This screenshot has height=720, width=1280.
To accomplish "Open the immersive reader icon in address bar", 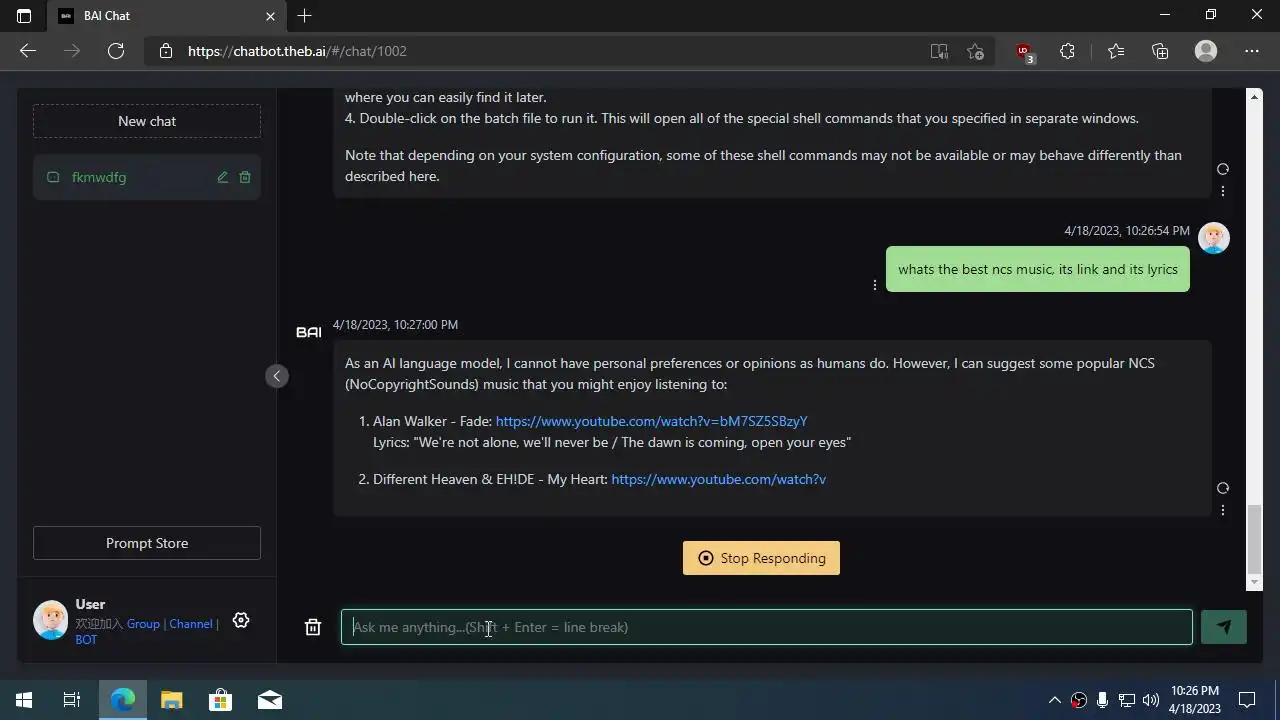I will (939, 51).
